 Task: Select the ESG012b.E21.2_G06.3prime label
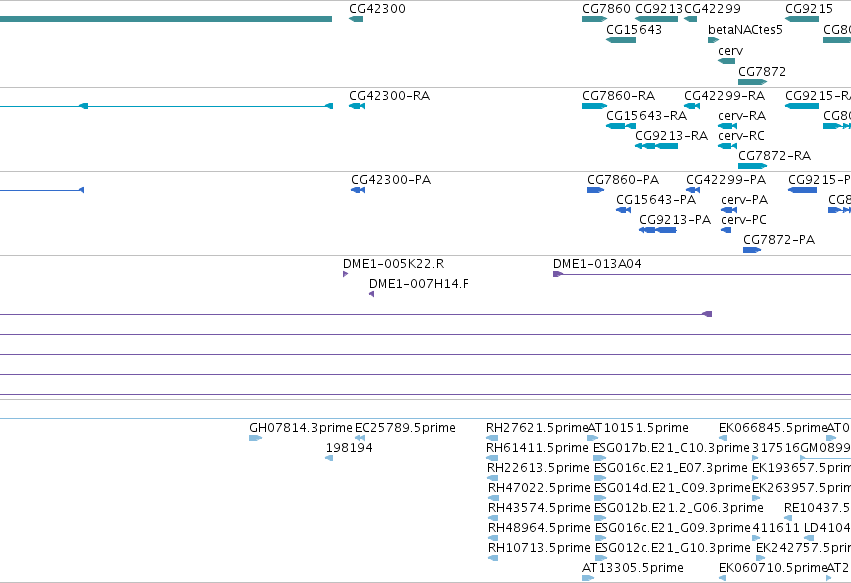tap(679, 508)
